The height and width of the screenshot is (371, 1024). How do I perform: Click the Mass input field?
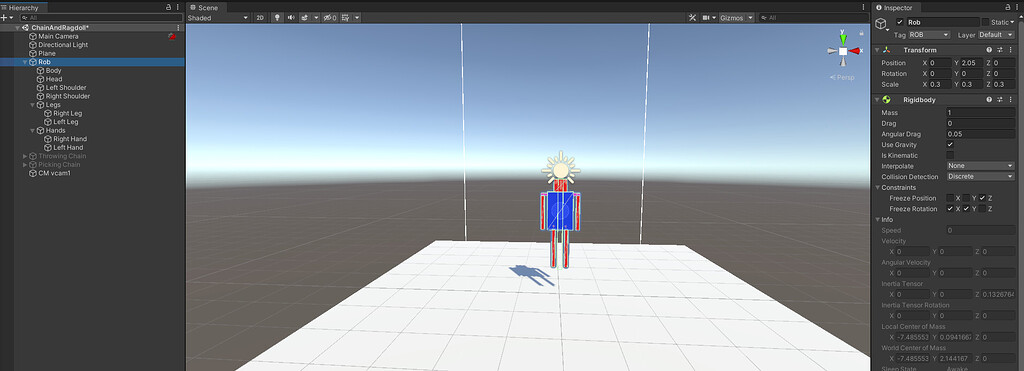tap(980, 112)
